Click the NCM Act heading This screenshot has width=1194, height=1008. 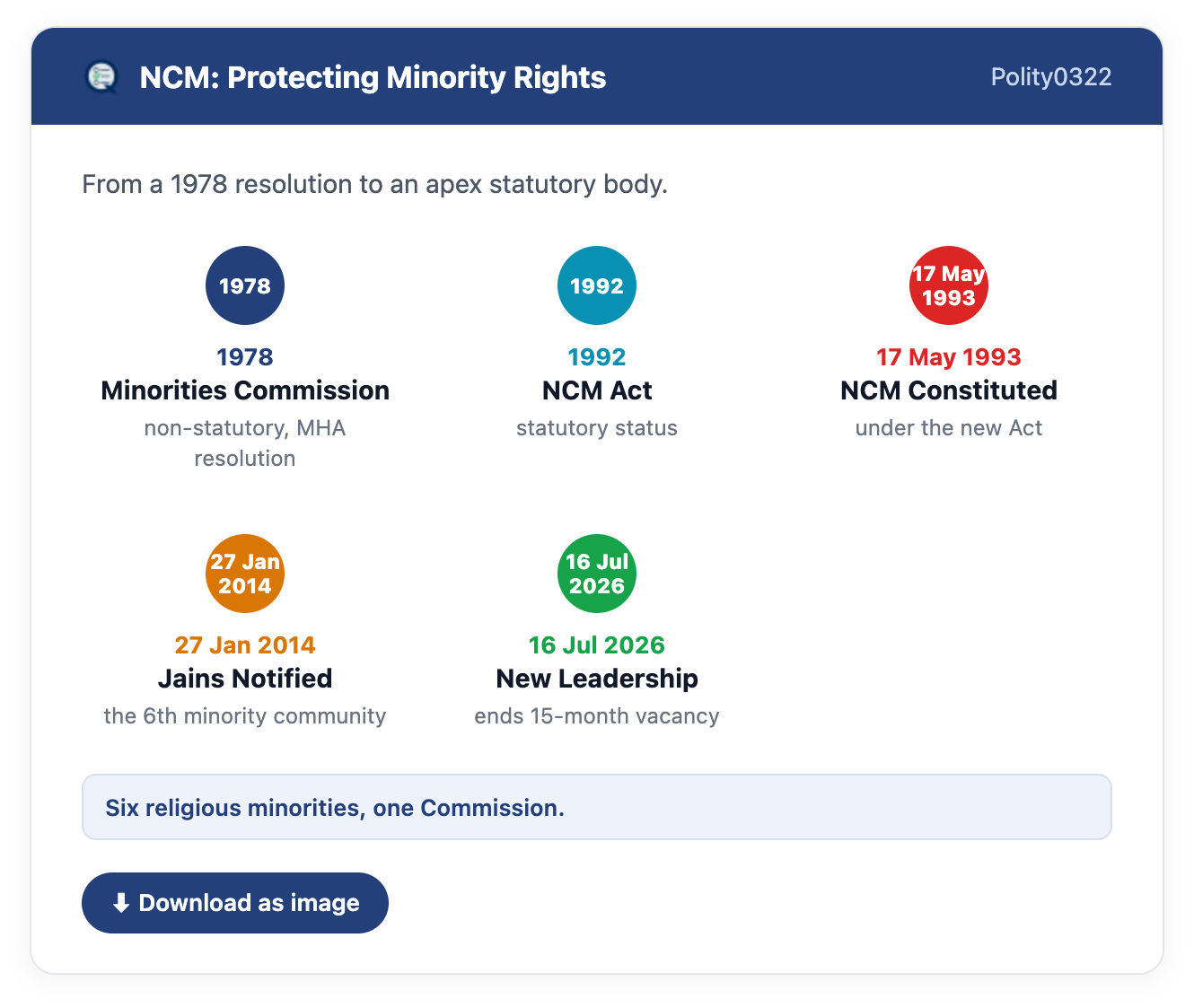pos(597,390)
